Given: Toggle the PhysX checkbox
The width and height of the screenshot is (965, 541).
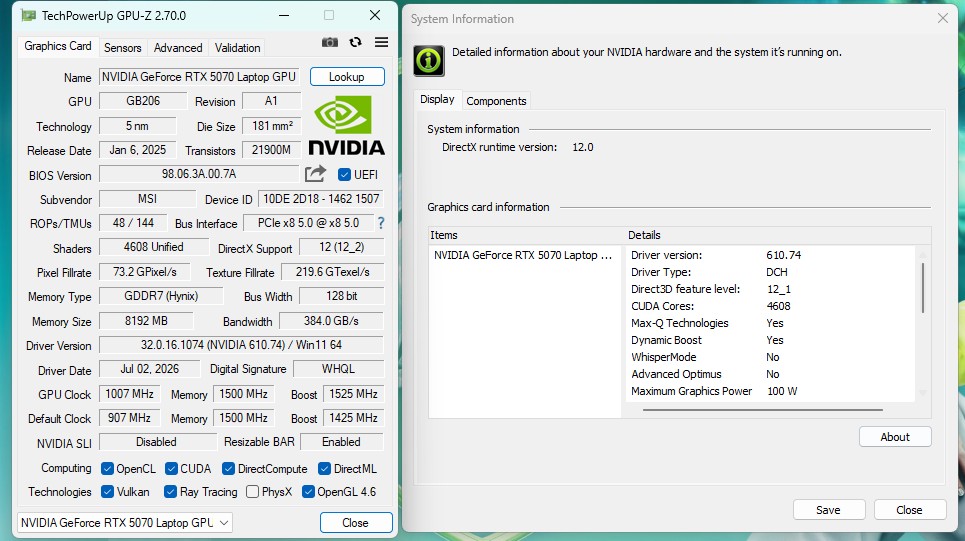Looking at the screenshot, I should point(252,492).
